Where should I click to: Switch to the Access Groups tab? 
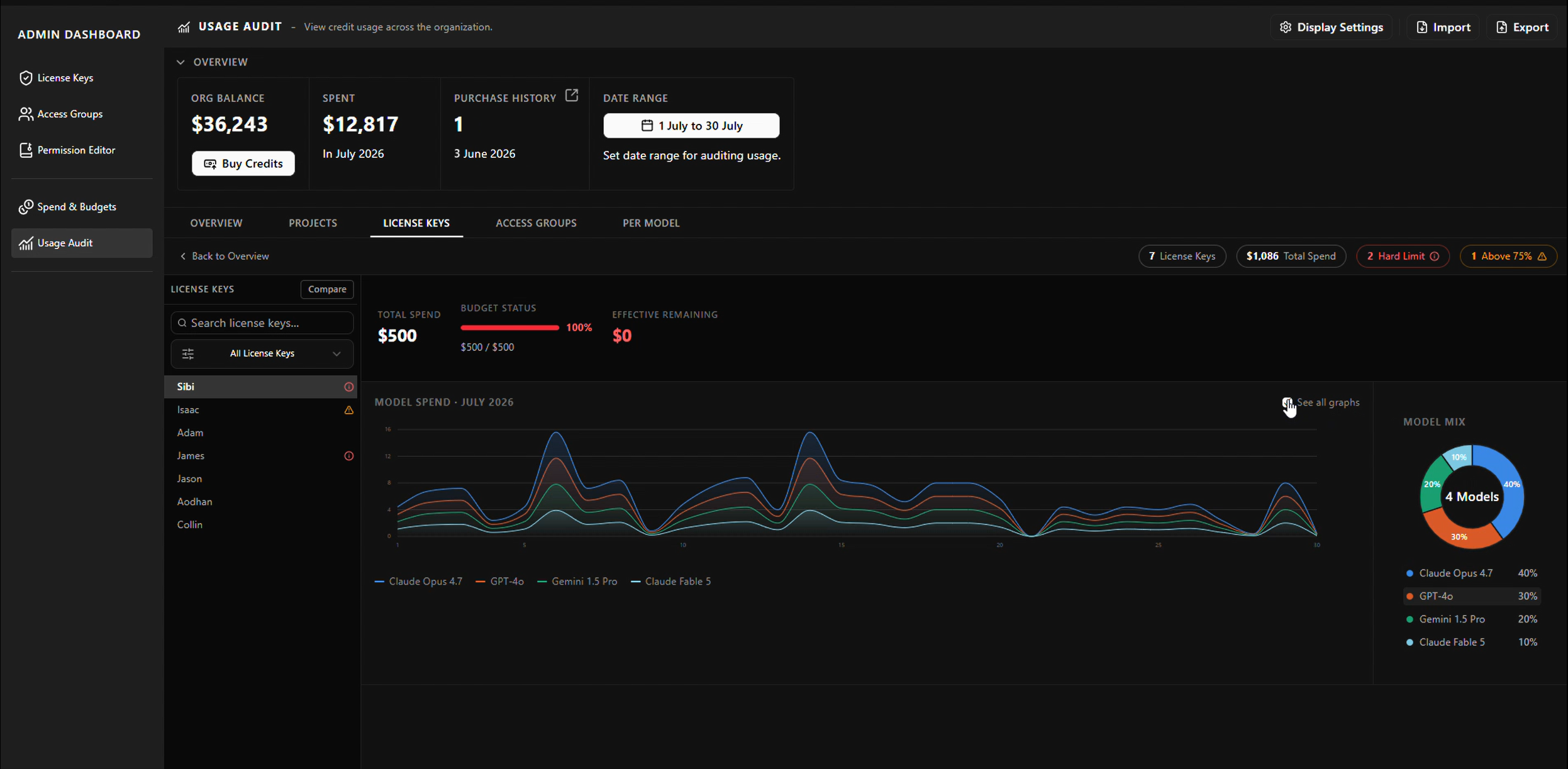click(536, 223)
